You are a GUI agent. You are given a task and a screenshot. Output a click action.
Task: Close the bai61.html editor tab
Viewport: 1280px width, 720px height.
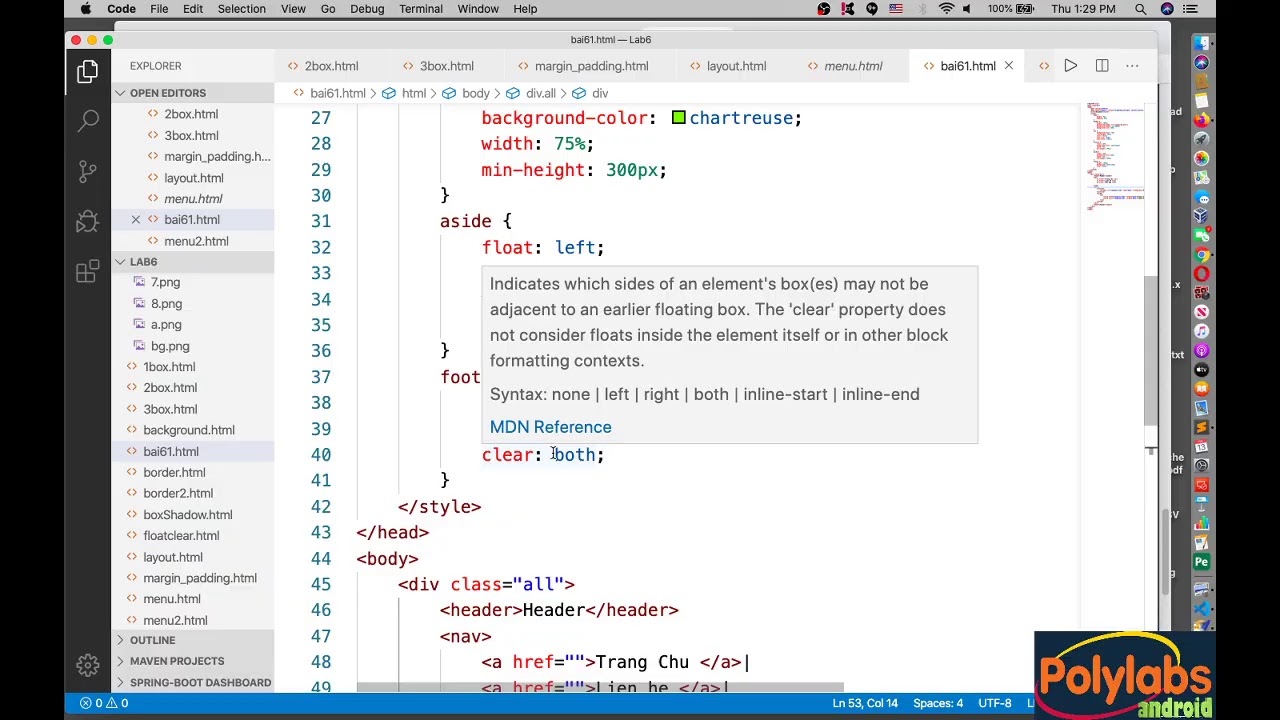pyautogui.click(x=1009, y=66)
